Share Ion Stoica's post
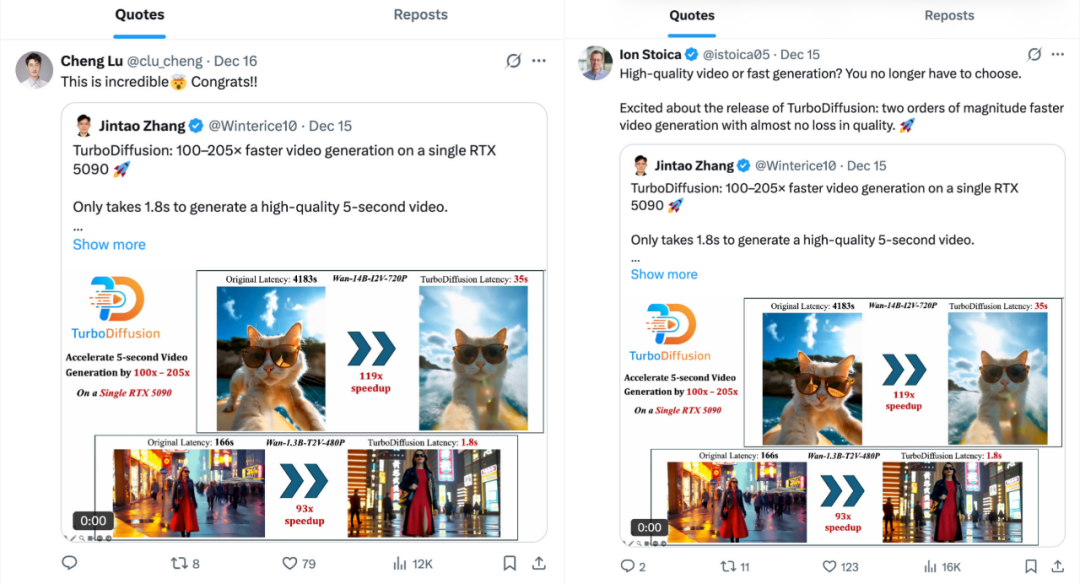 coord(1058,566)
